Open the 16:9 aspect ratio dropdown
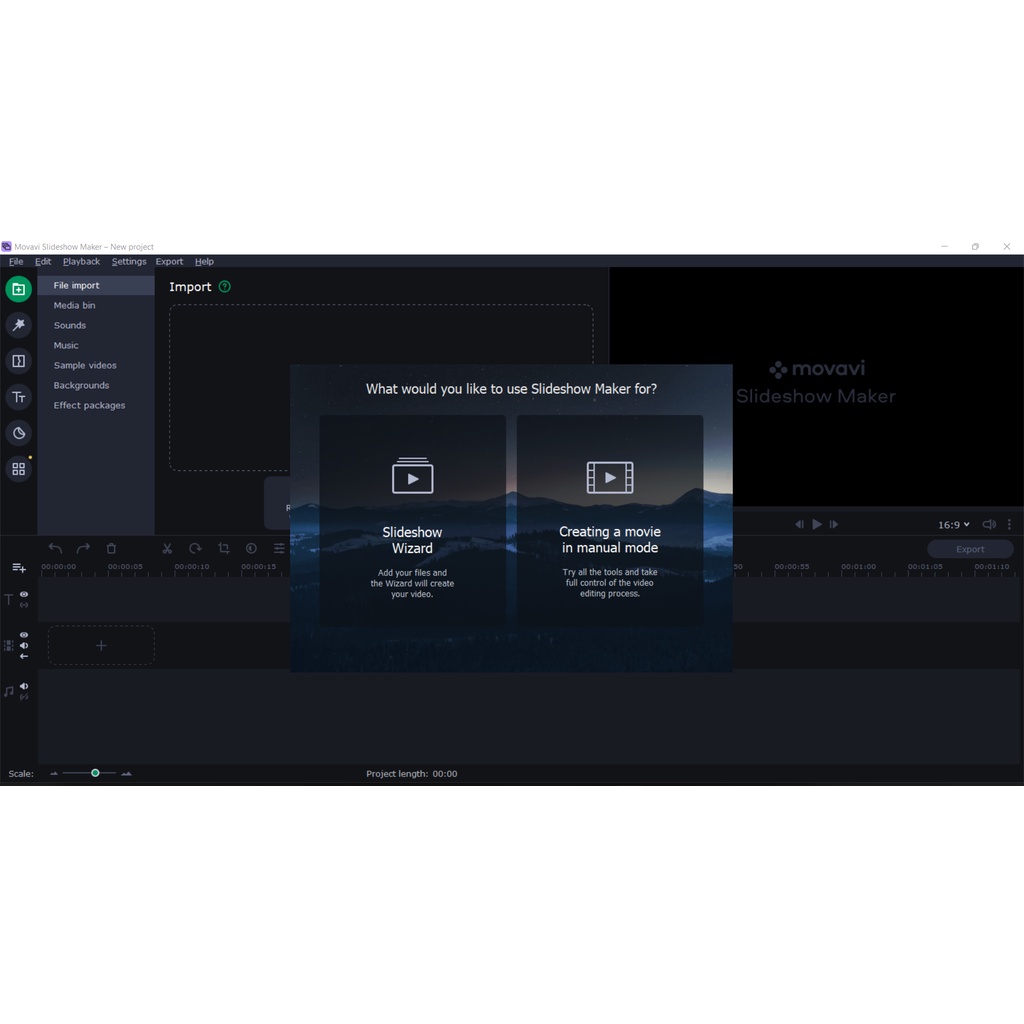The height and width of the screenshot is (1024, 1024). coord(953,524)
